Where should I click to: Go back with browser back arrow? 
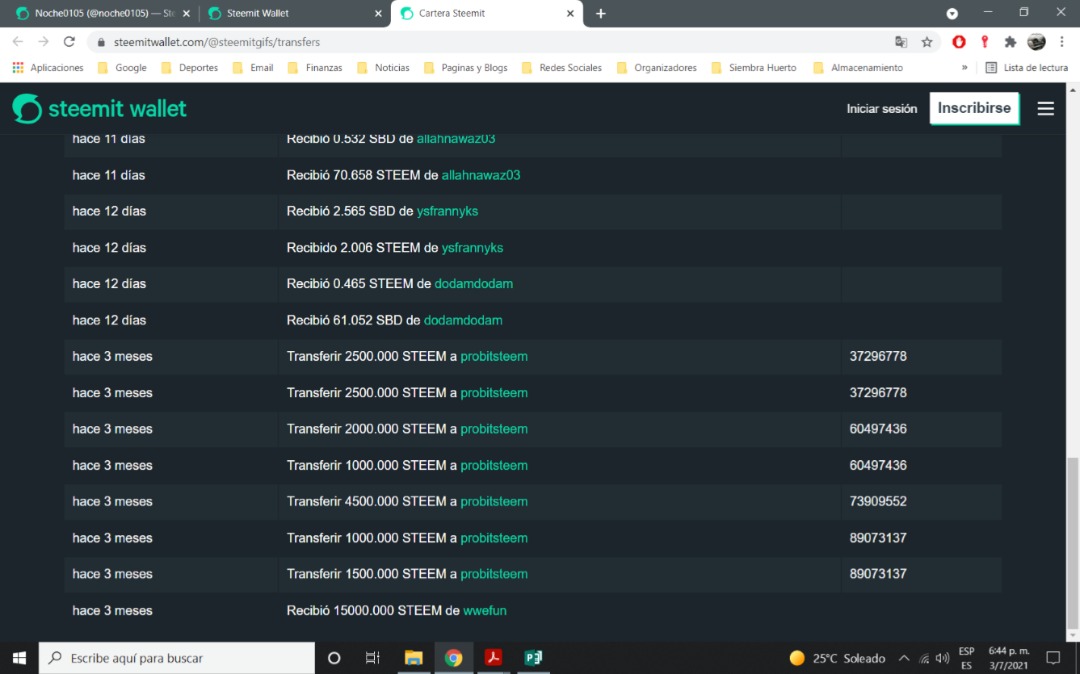click(18, 42)
